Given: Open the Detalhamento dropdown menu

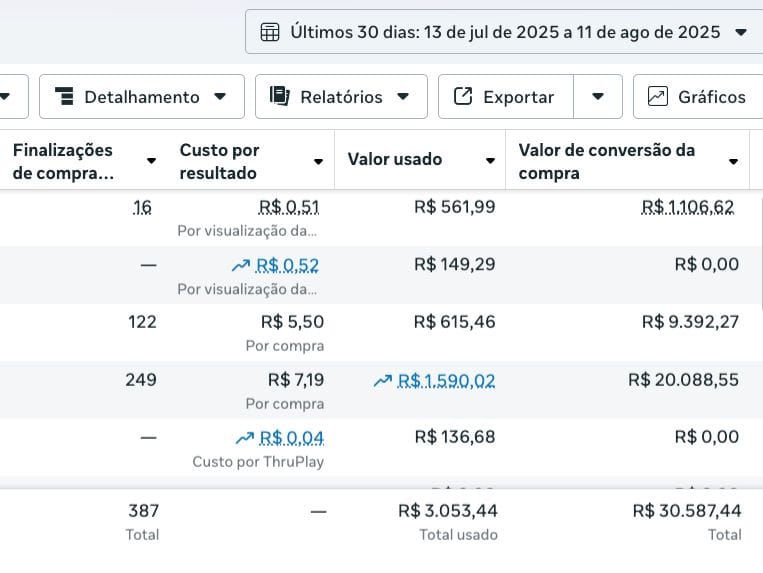Looking at the screenshot, I should point(221,97).
